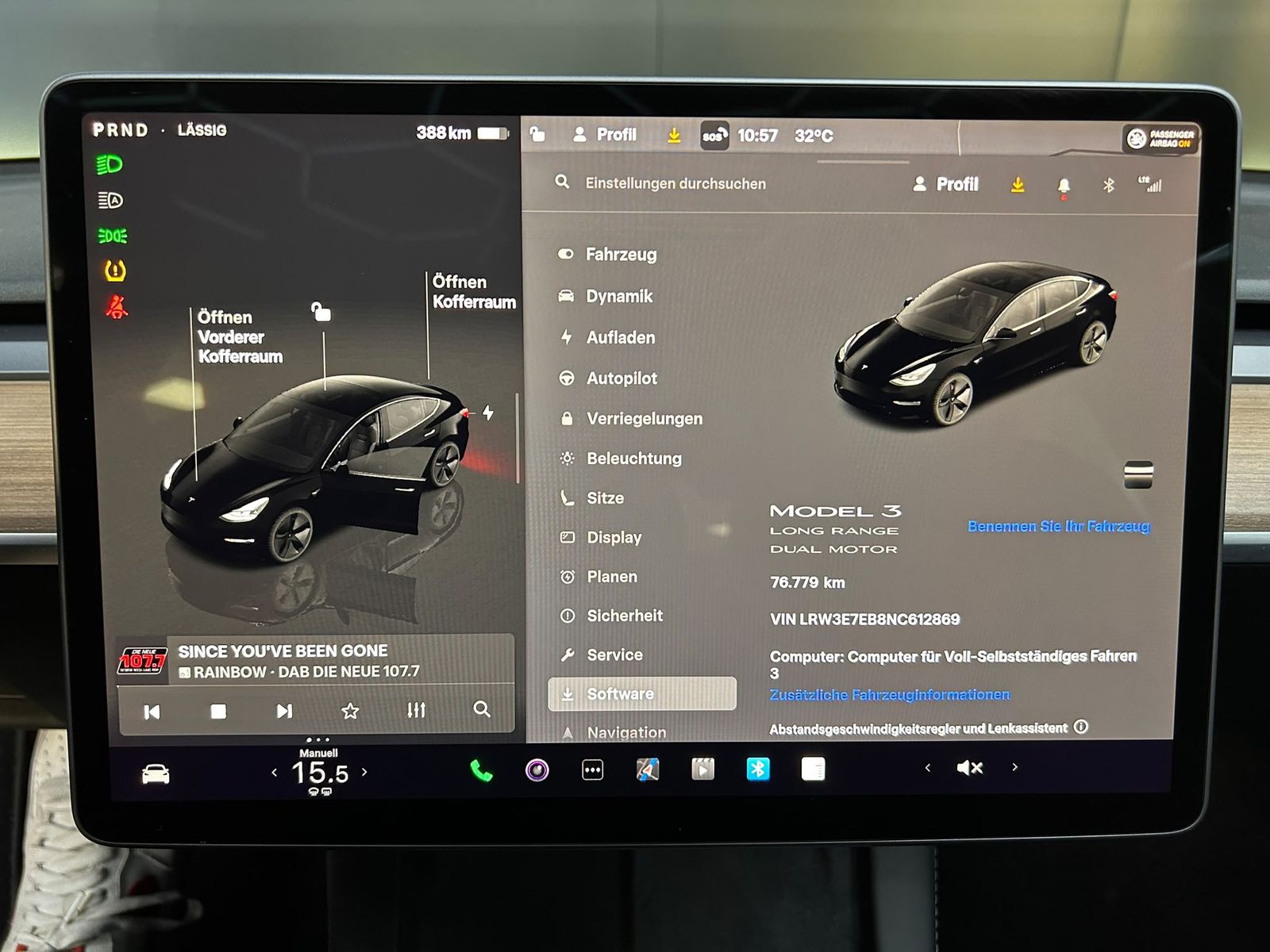Skip to previous track
Image resolution: width=1270 pixels, height=952 pixels.
(152, 712)
